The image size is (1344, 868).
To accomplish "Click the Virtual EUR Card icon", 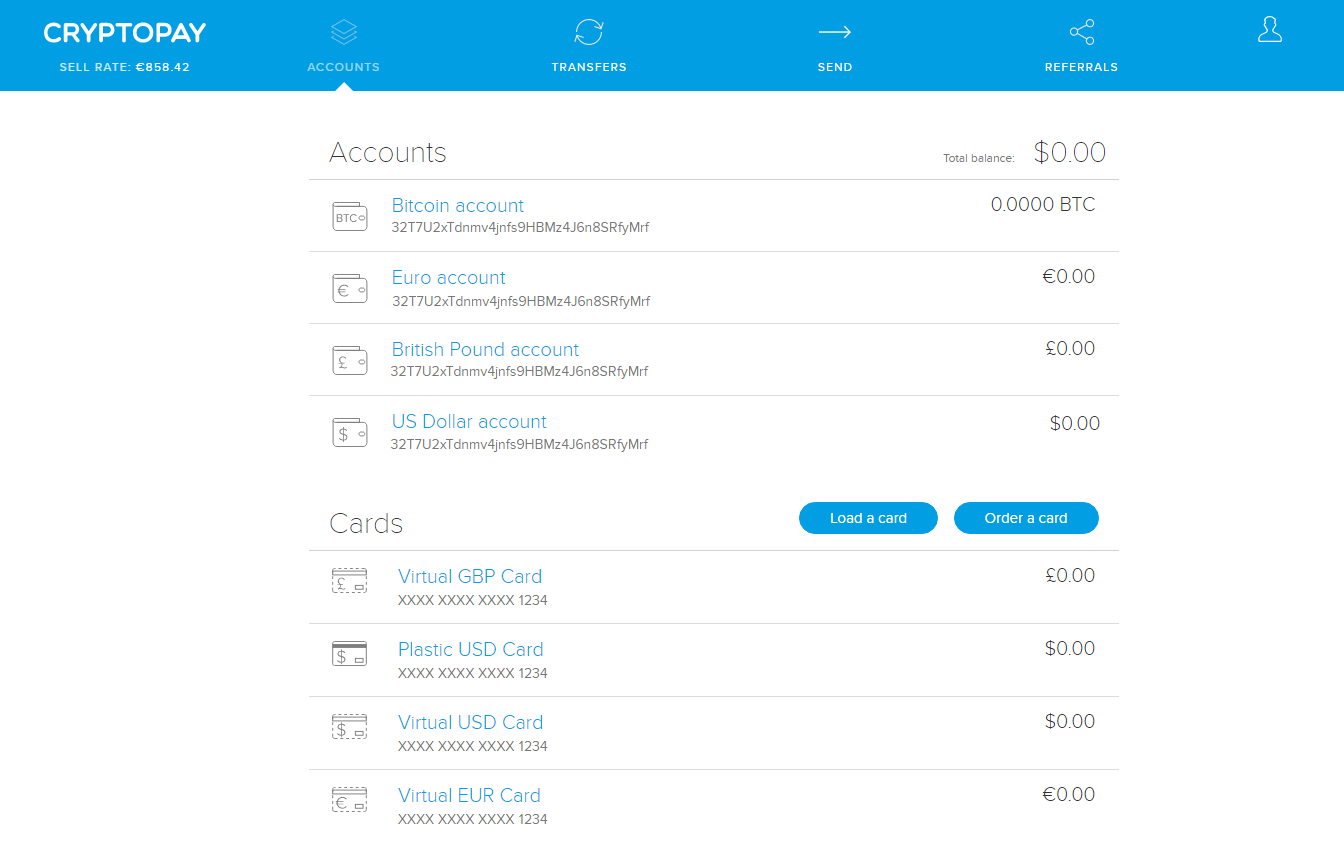I will pos(349,799).
